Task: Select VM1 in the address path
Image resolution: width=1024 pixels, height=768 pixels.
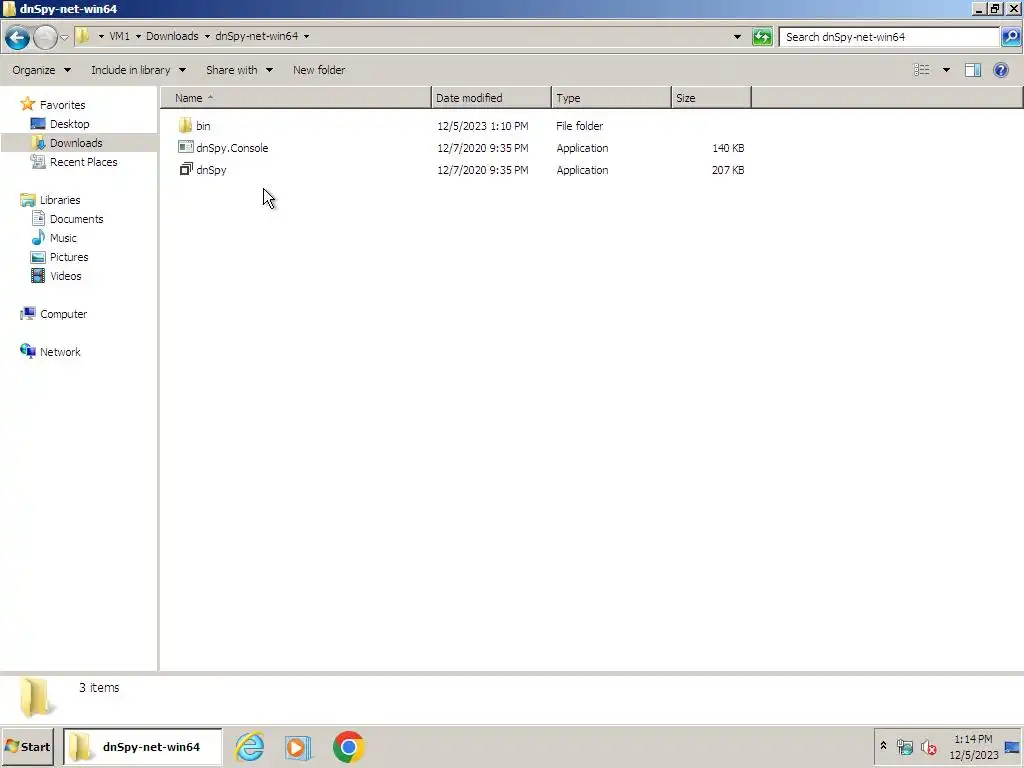Action: click(x=120, y=36)
